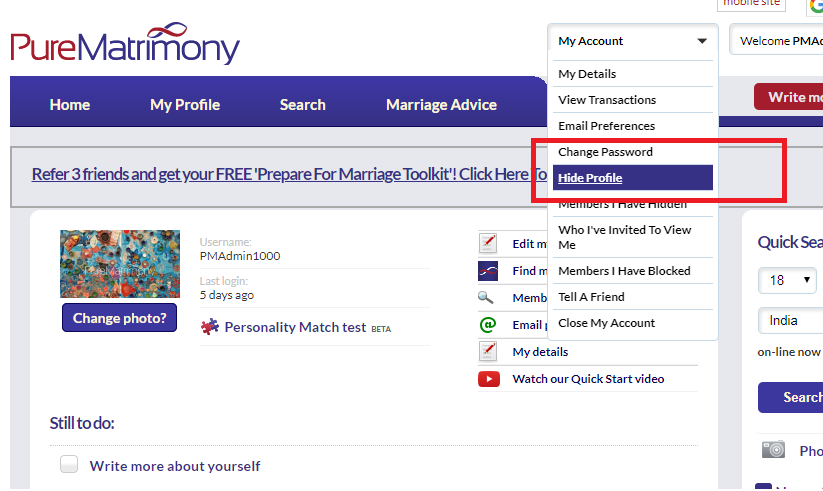The image size is (823, 491).
Task: Click the '5 days ago' last login text
Action: (226, 295)
